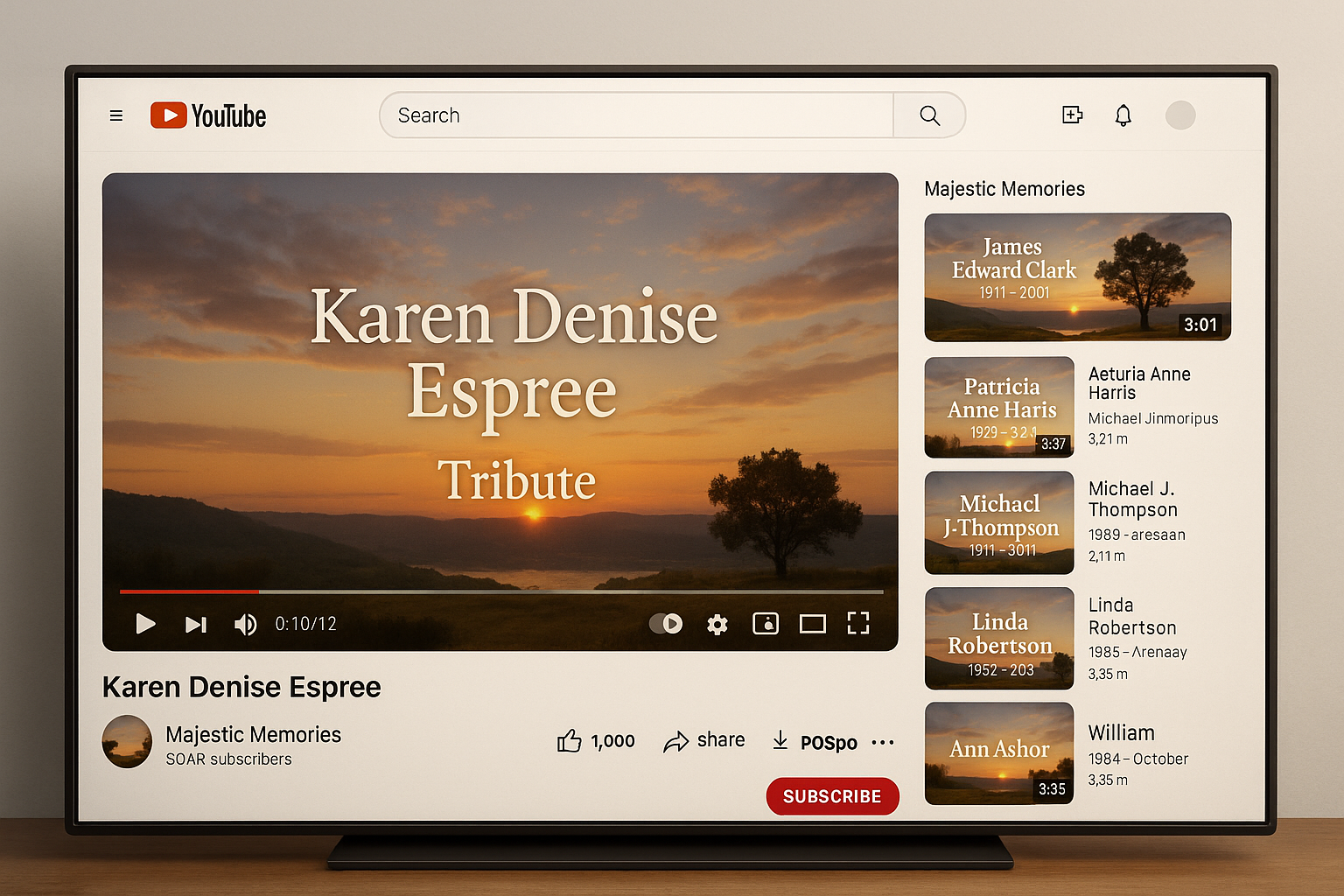Open your account profile avatar

1180,115
